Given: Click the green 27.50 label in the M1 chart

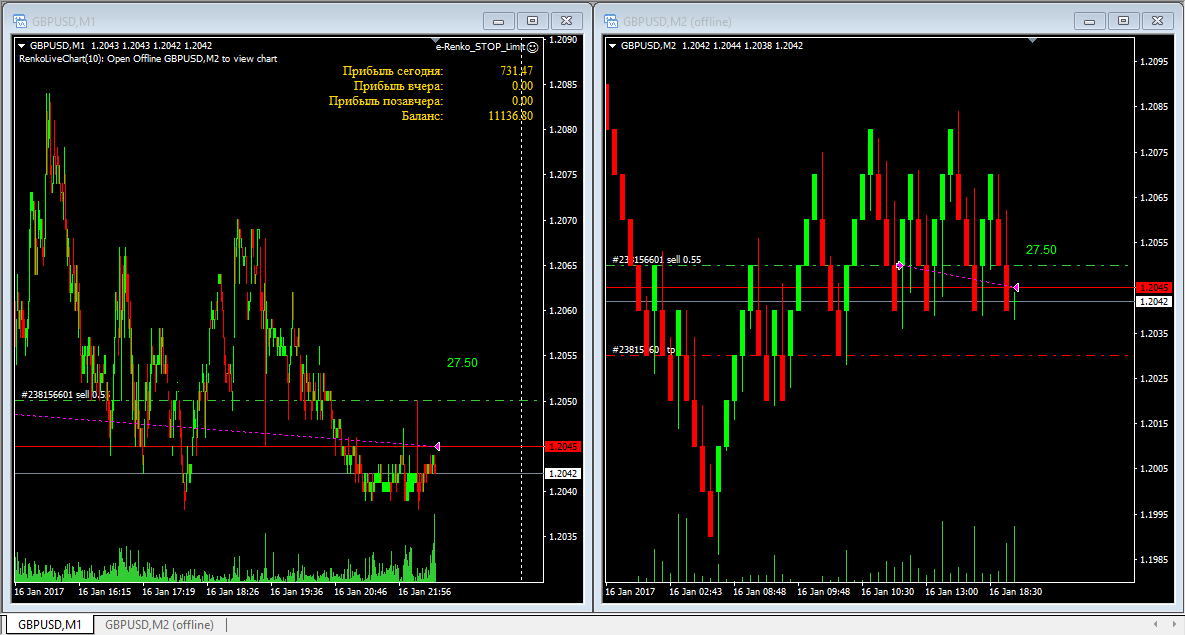Looking at the screenshot, I should [462, 363].
